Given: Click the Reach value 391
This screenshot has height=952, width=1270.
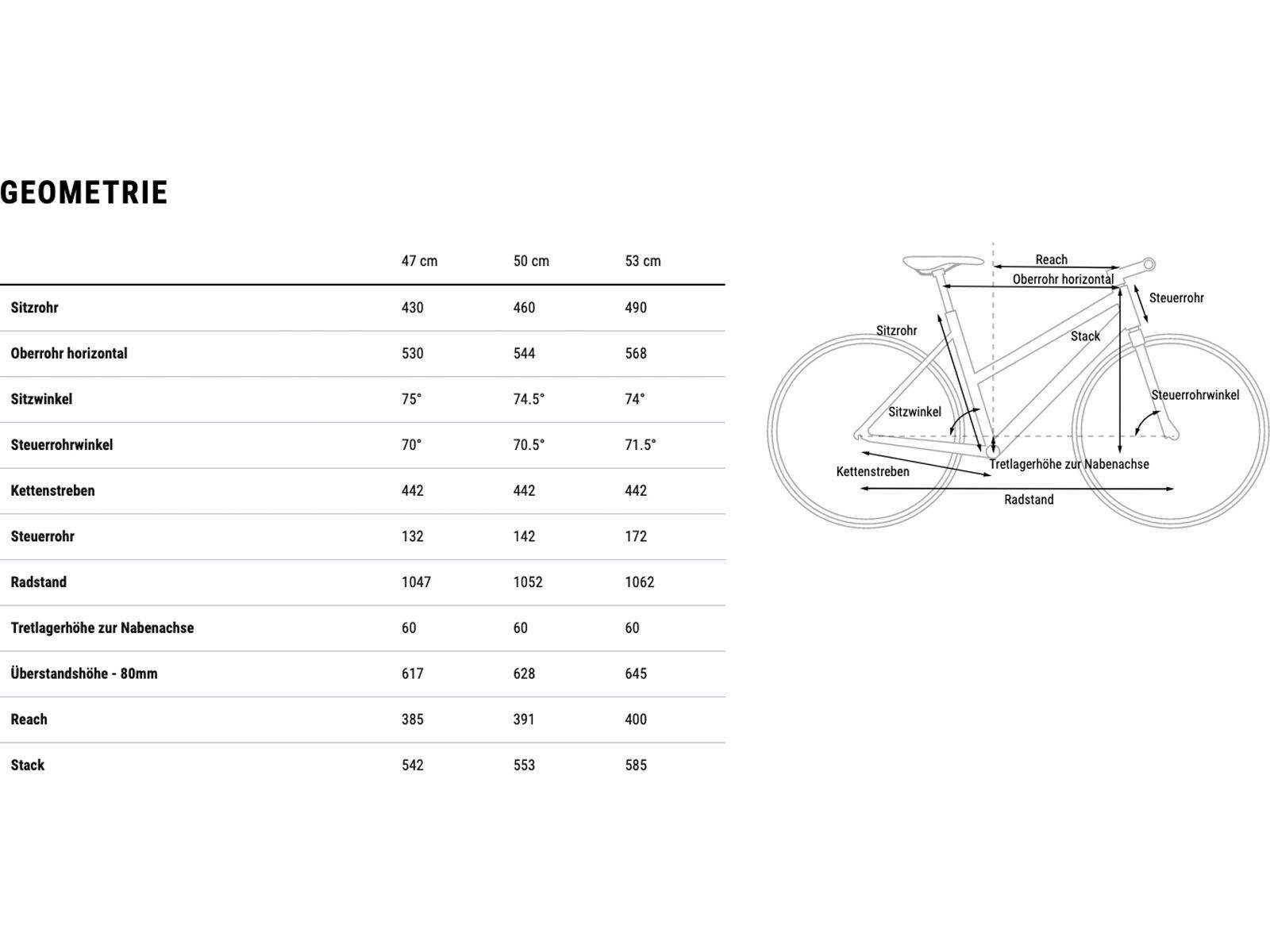Looking at the screenshot, I should [524, 720].
